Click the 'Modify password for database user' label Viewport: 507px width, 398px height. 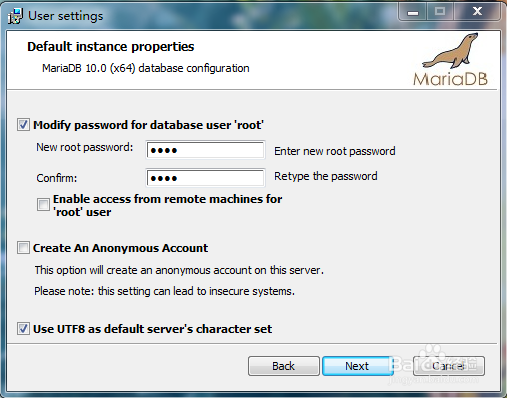(148, 125)
